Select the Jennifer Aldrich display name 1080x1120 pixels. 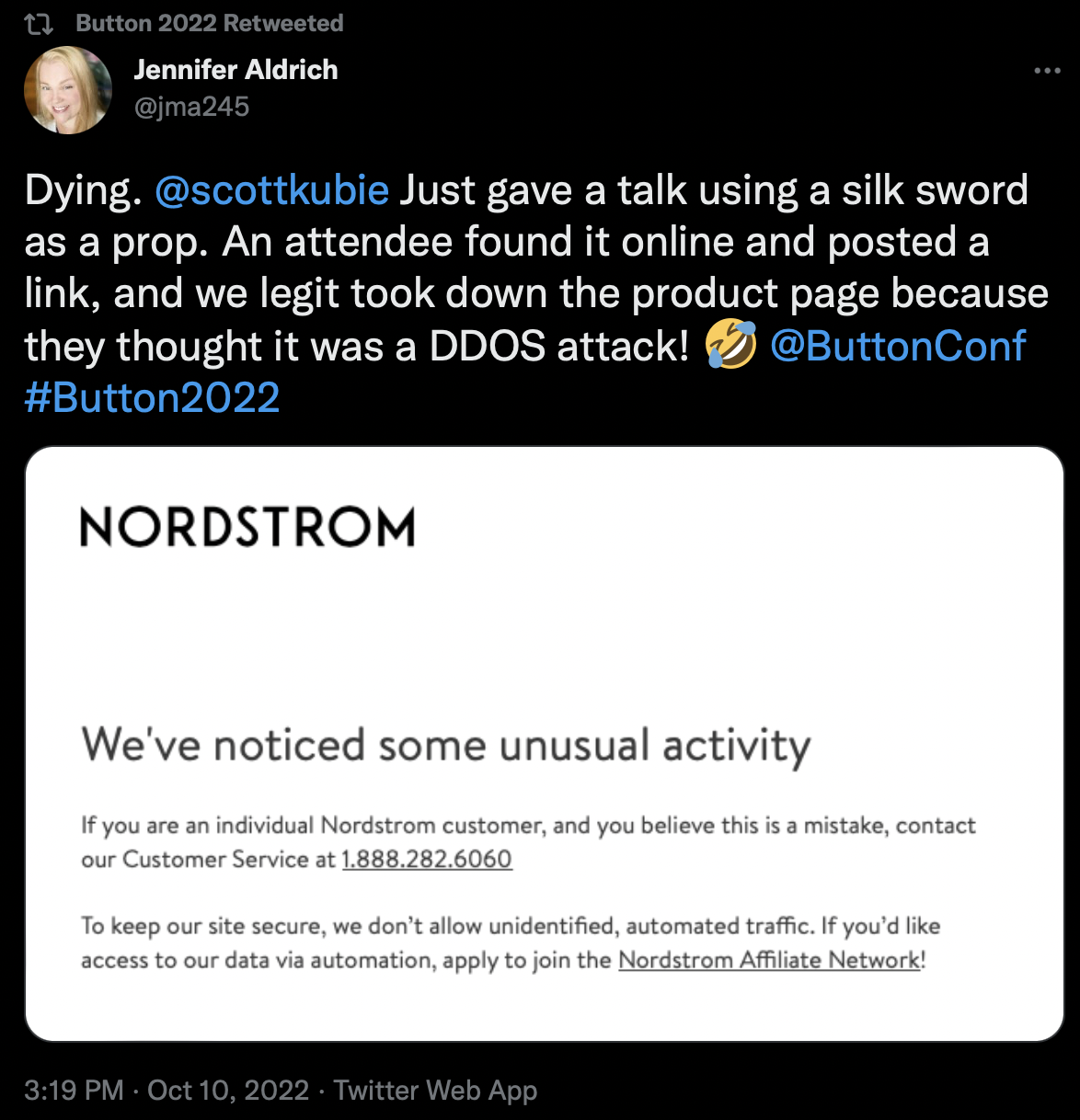[236, 70]
